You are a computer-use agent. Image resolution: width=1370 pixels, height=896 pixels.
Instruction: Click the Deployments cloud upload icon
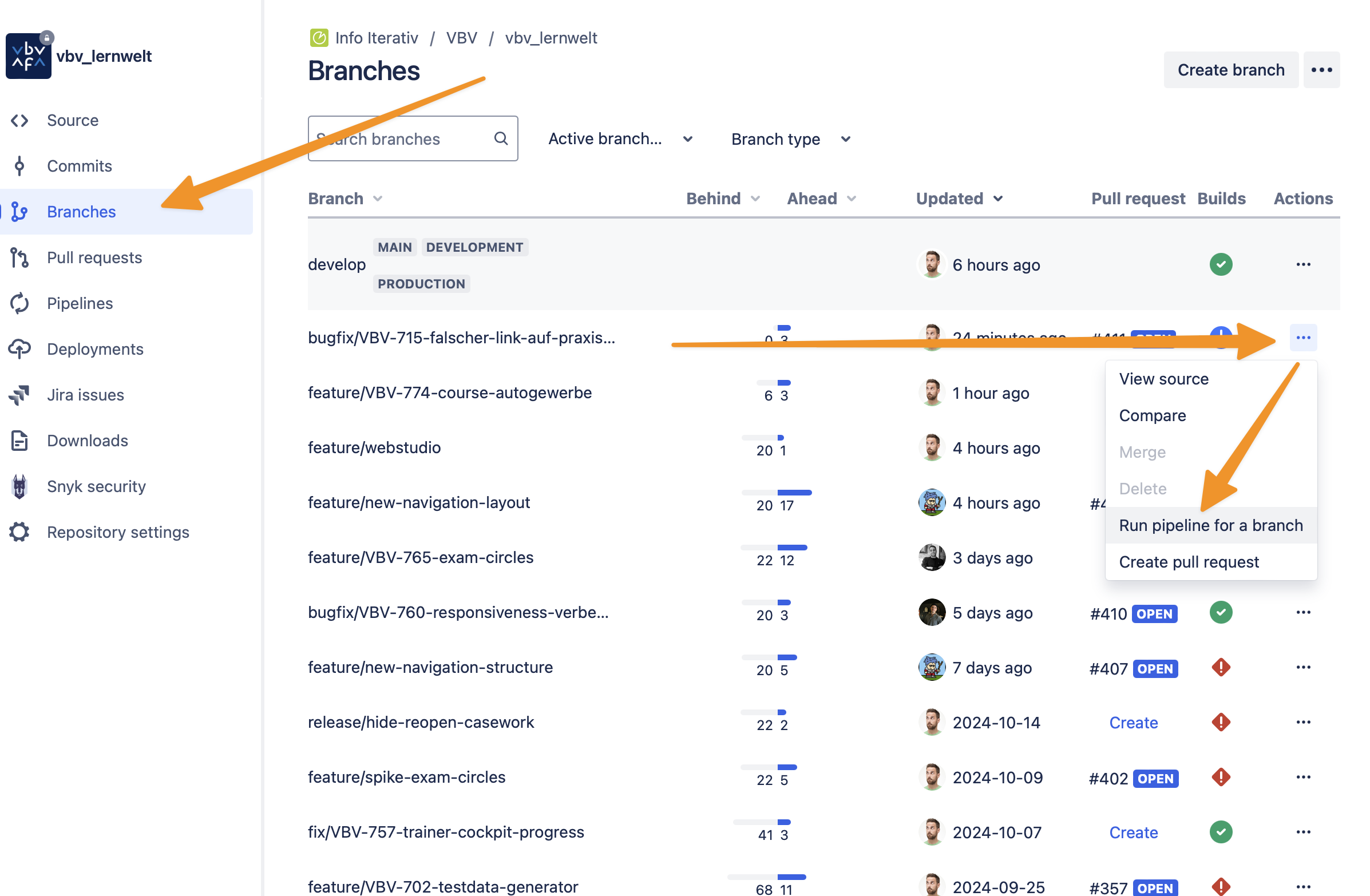(x=19, y=349)
